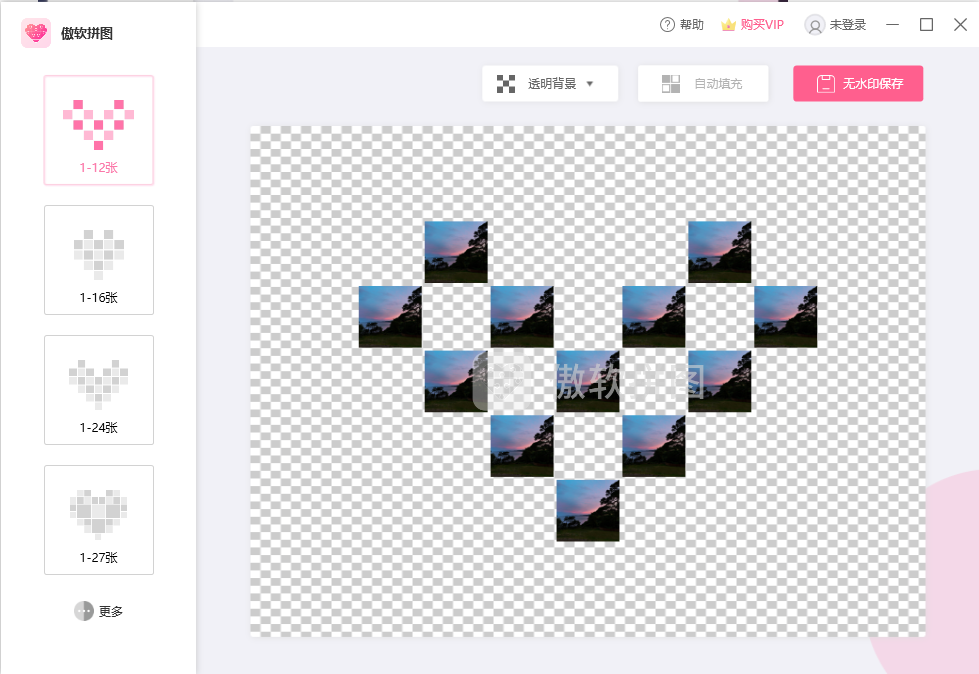Select the rightmost photo in second row
The width and height of the screenshot is (979, 674).
pos(785,316)
